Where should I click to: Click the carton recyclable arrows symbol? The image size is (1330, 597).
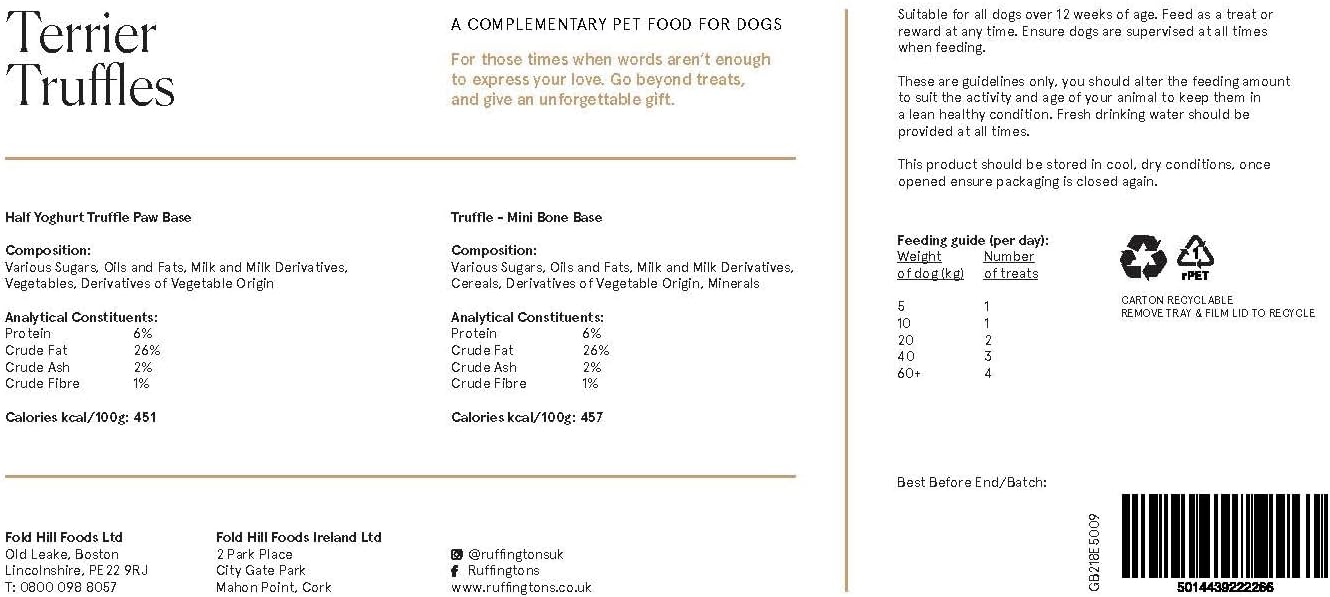click(x=1143, y=256)
